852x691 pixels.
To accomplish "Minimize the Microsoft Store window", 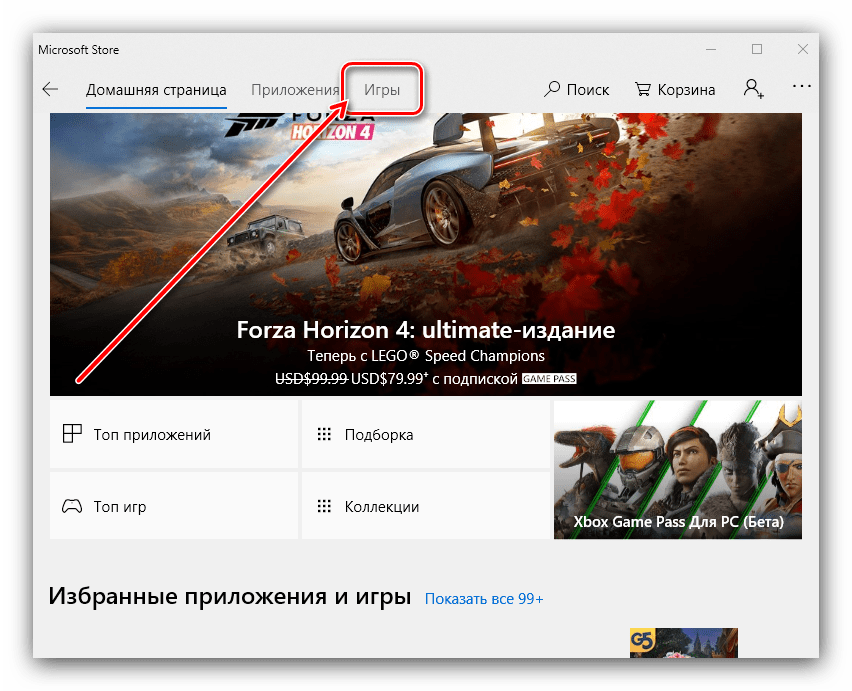I will (711, 49).
